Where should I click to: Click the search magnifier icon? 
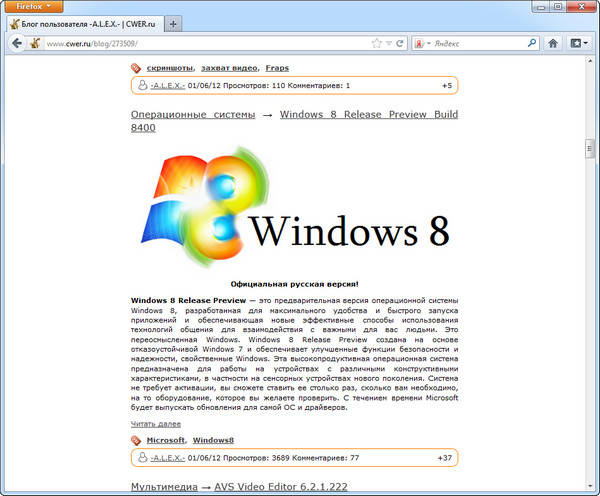[532, 43]
